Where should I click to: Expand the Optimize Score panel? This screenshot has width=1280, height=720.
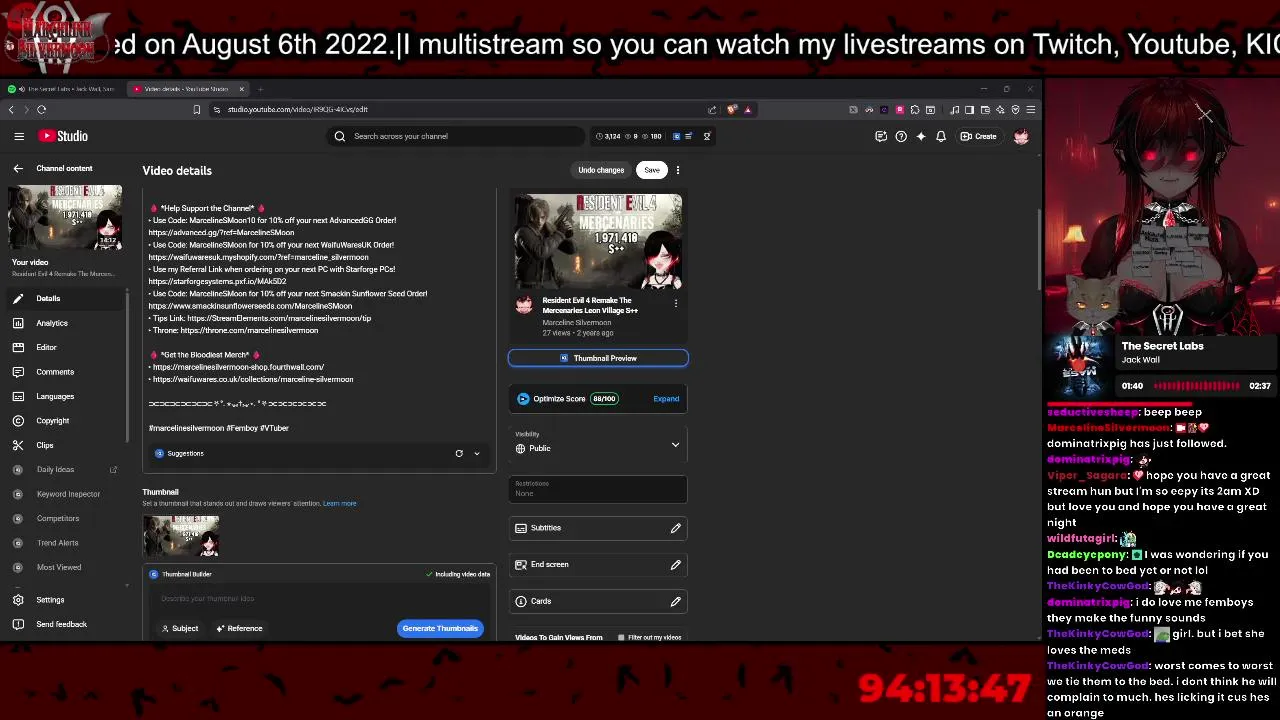tap(666, 398)
